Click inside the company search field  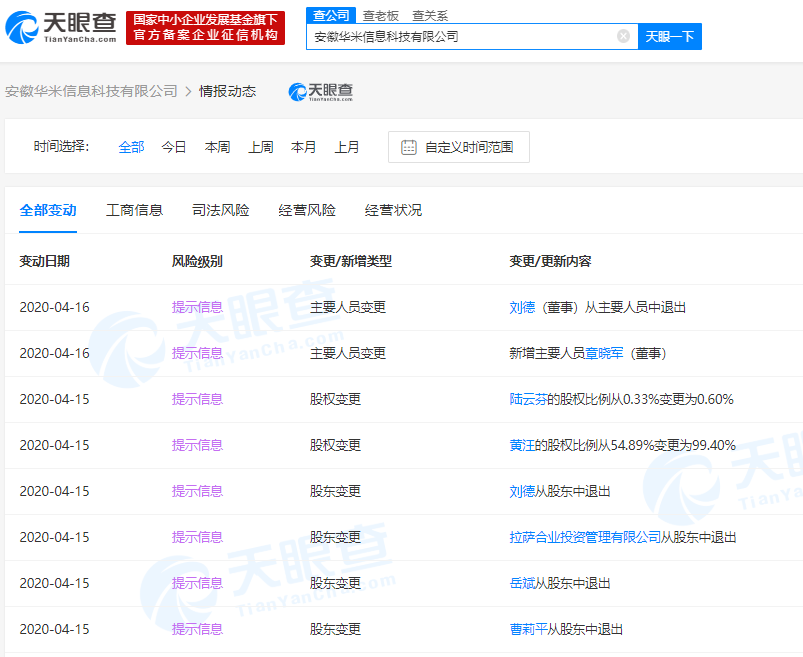click(x=460, y=37)
